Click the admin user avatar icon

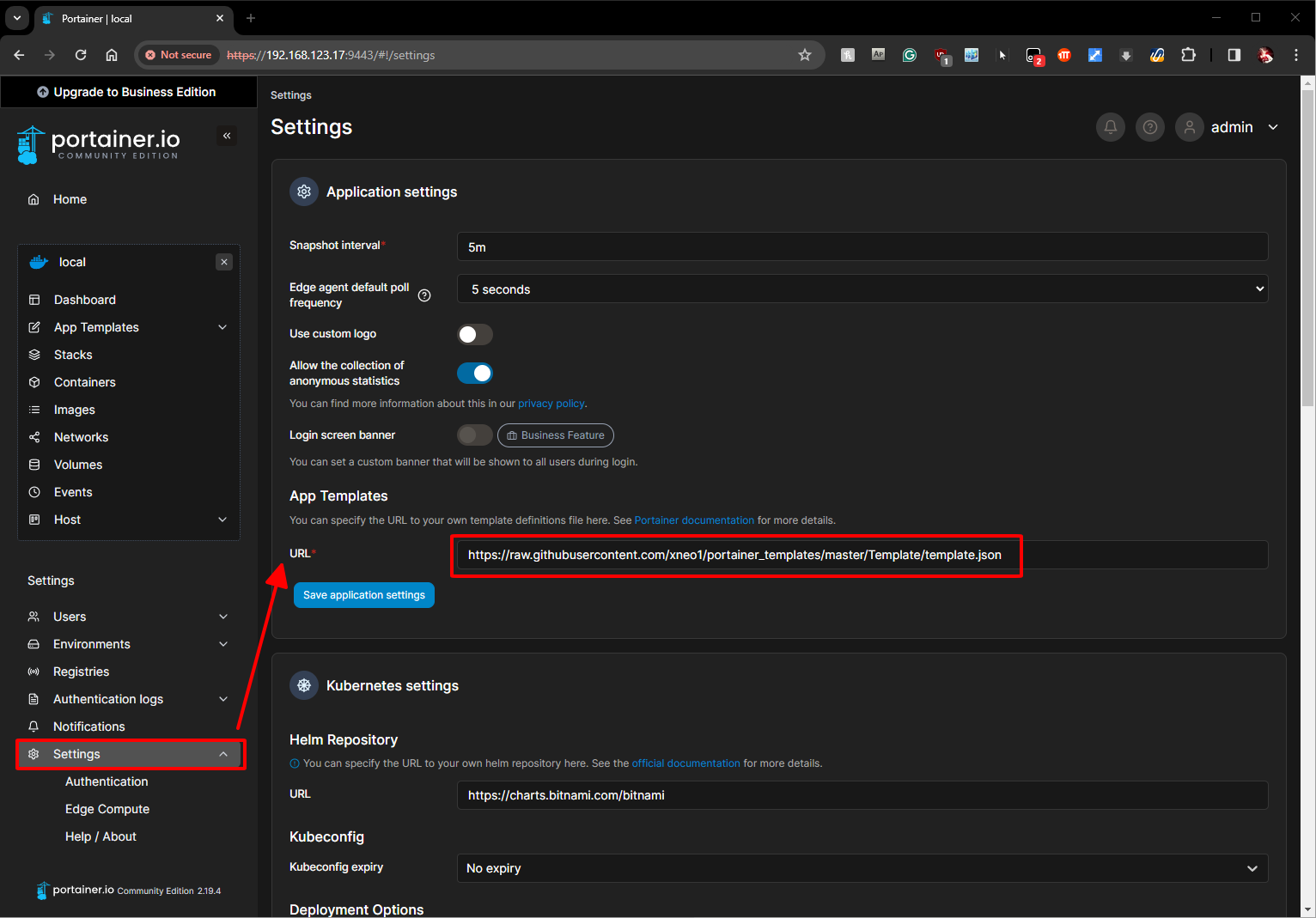[1189, 127]
